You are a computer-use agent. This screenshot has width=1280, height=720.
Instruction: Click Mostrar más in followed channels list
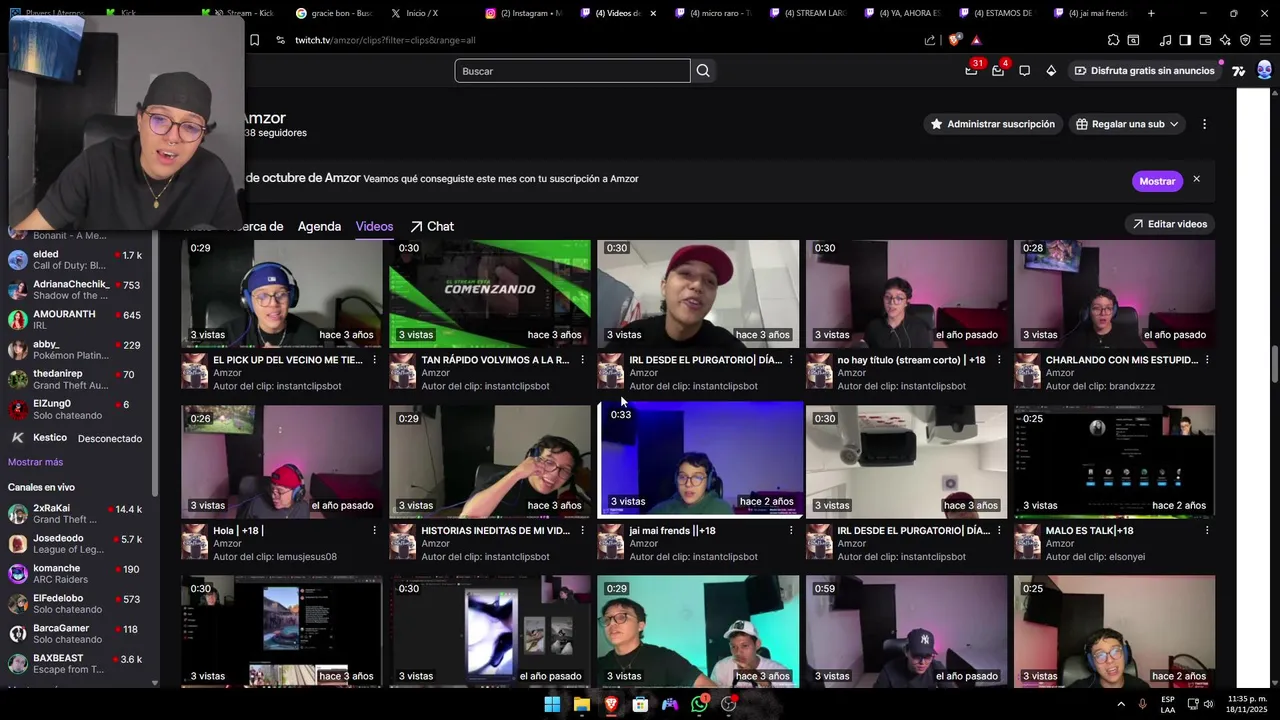35,462
